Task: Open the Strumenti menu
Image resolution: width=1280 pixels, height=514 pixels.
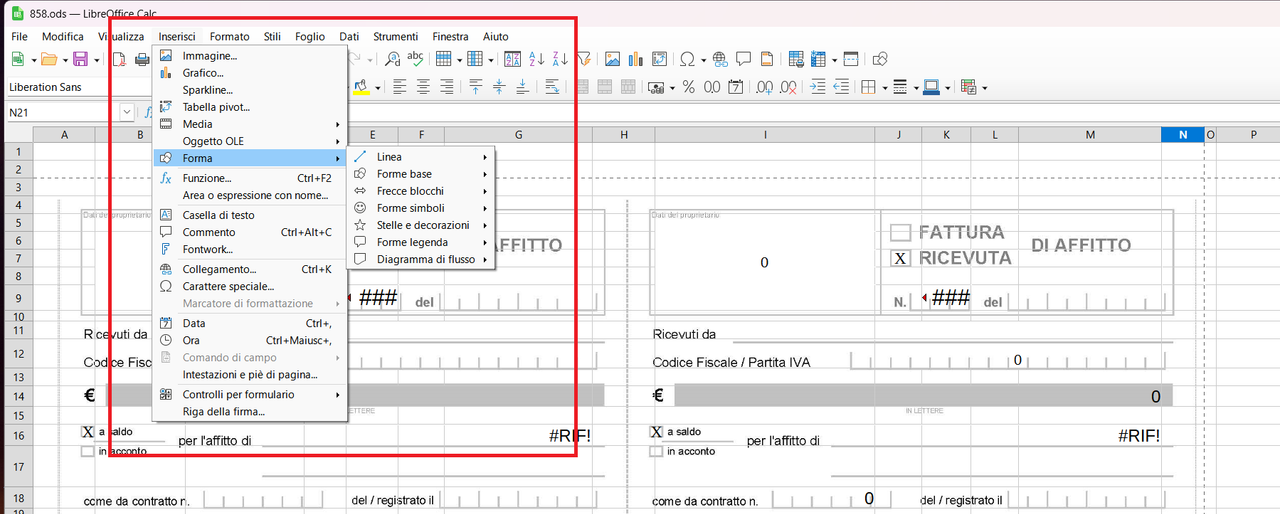Action: tap(396, 36)
